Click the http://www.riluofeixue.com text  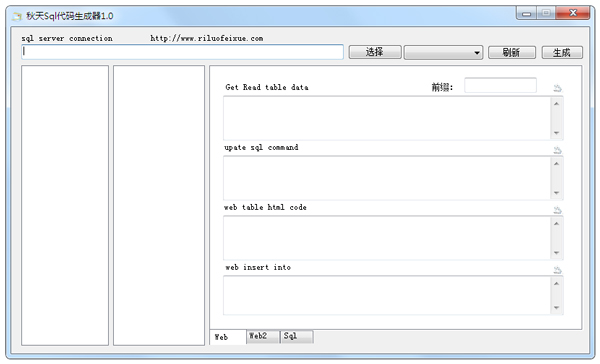coord(207,38)
